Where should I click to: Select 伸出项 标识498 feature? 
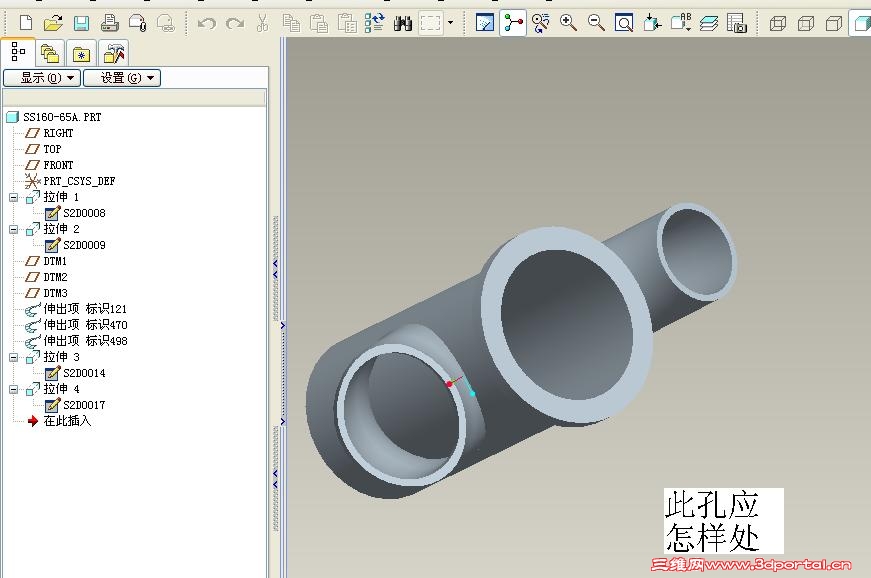(76, 341)
